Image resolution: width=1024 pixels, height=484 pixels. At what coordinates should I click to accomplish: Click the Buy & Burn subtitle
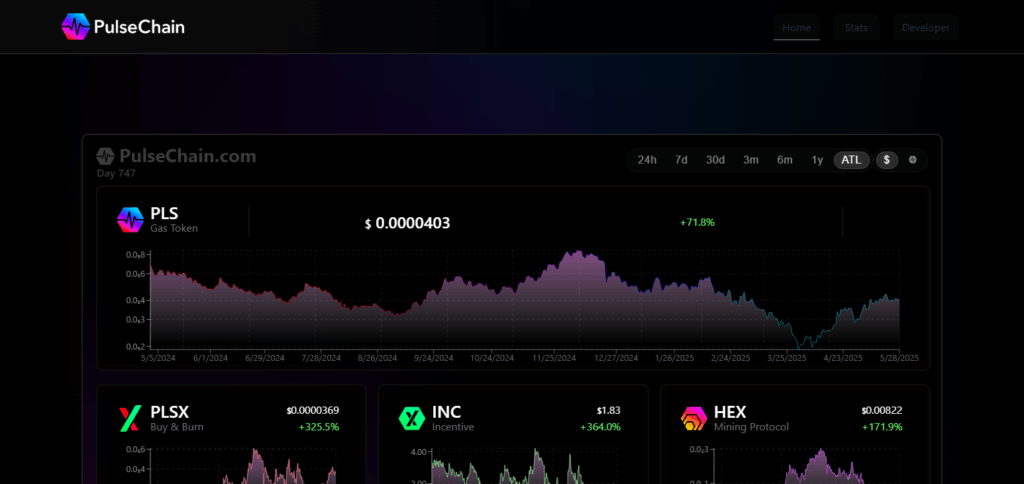click(x=177, y=427)
